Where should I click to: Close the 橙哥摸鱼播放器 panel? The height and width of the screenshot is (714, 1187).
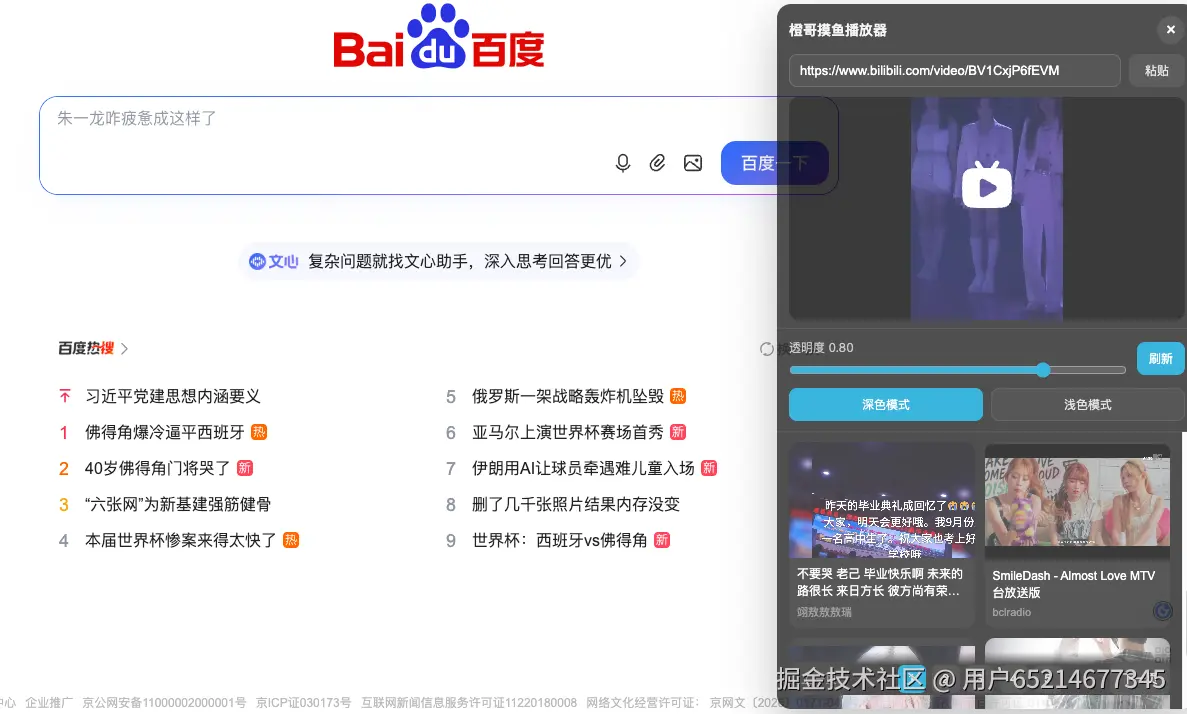(1170, 30)
